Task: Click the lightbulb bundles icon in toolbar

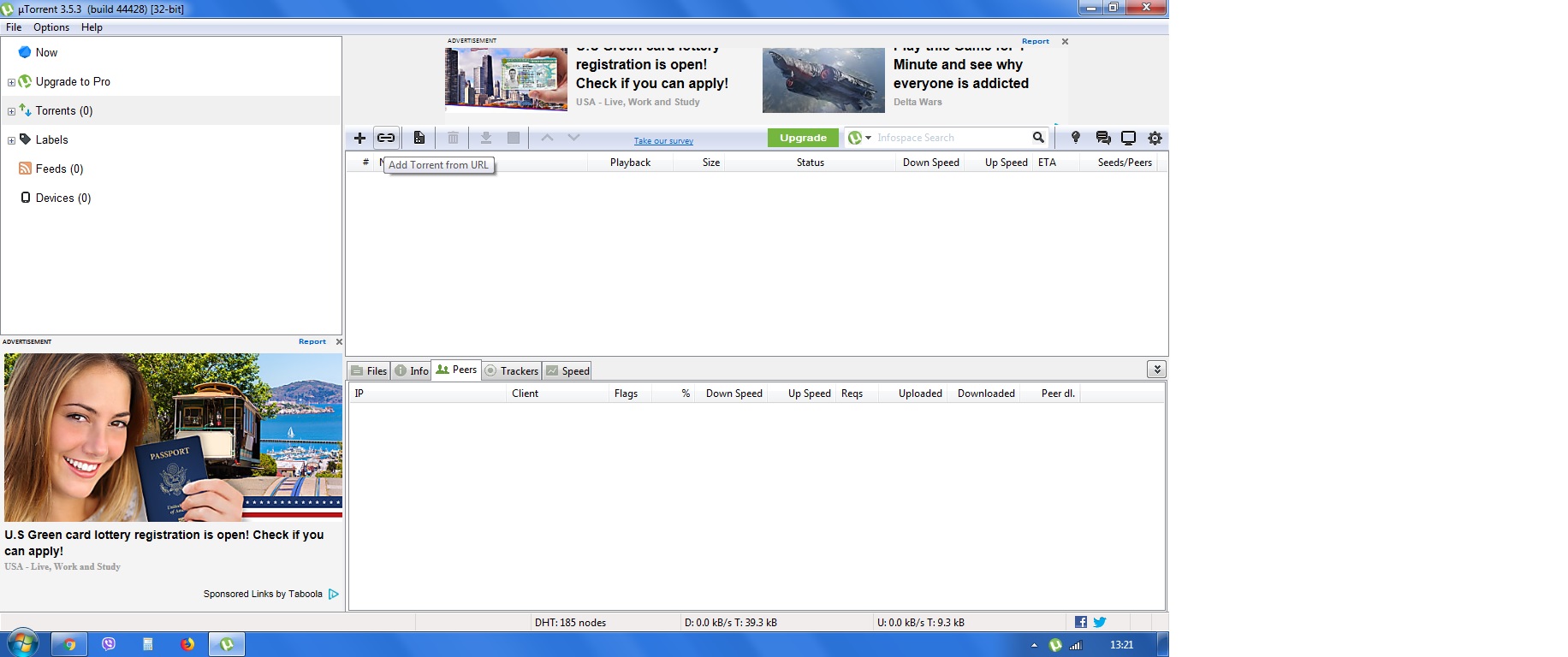Action: coord(1076,138)
